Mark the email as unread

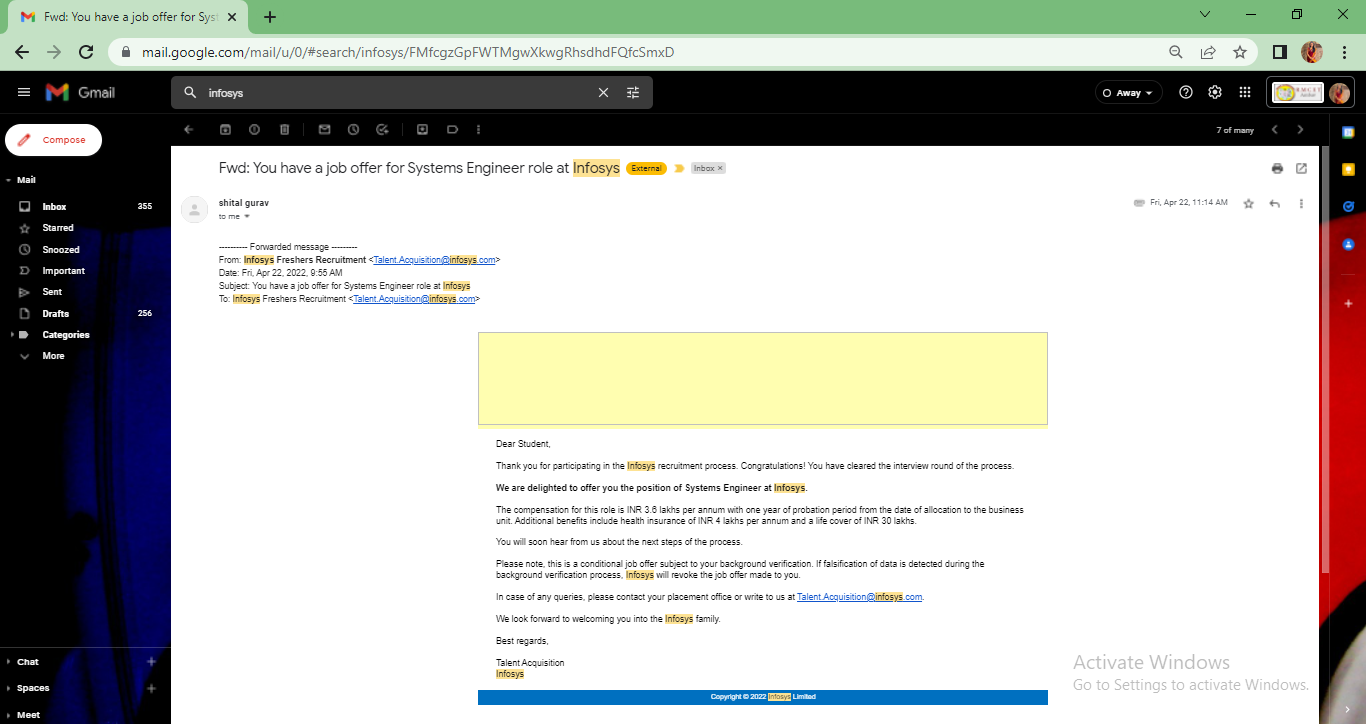(324, 129)
